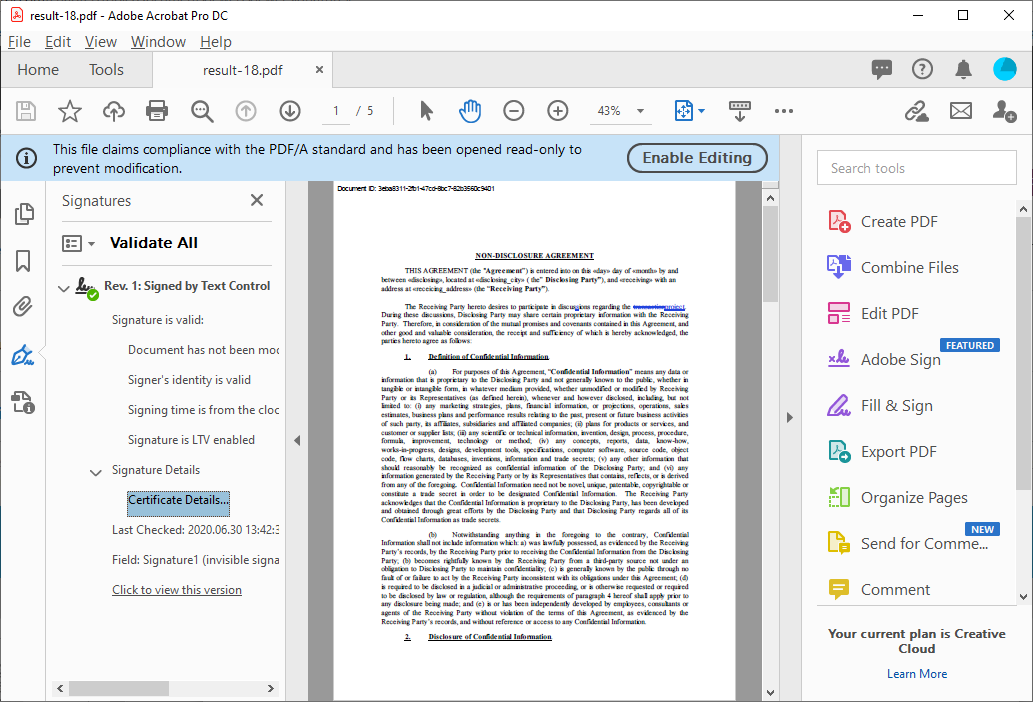Click to view this version link
Viewport: 1033px width, 702px height.
click(x=177, y=590)
